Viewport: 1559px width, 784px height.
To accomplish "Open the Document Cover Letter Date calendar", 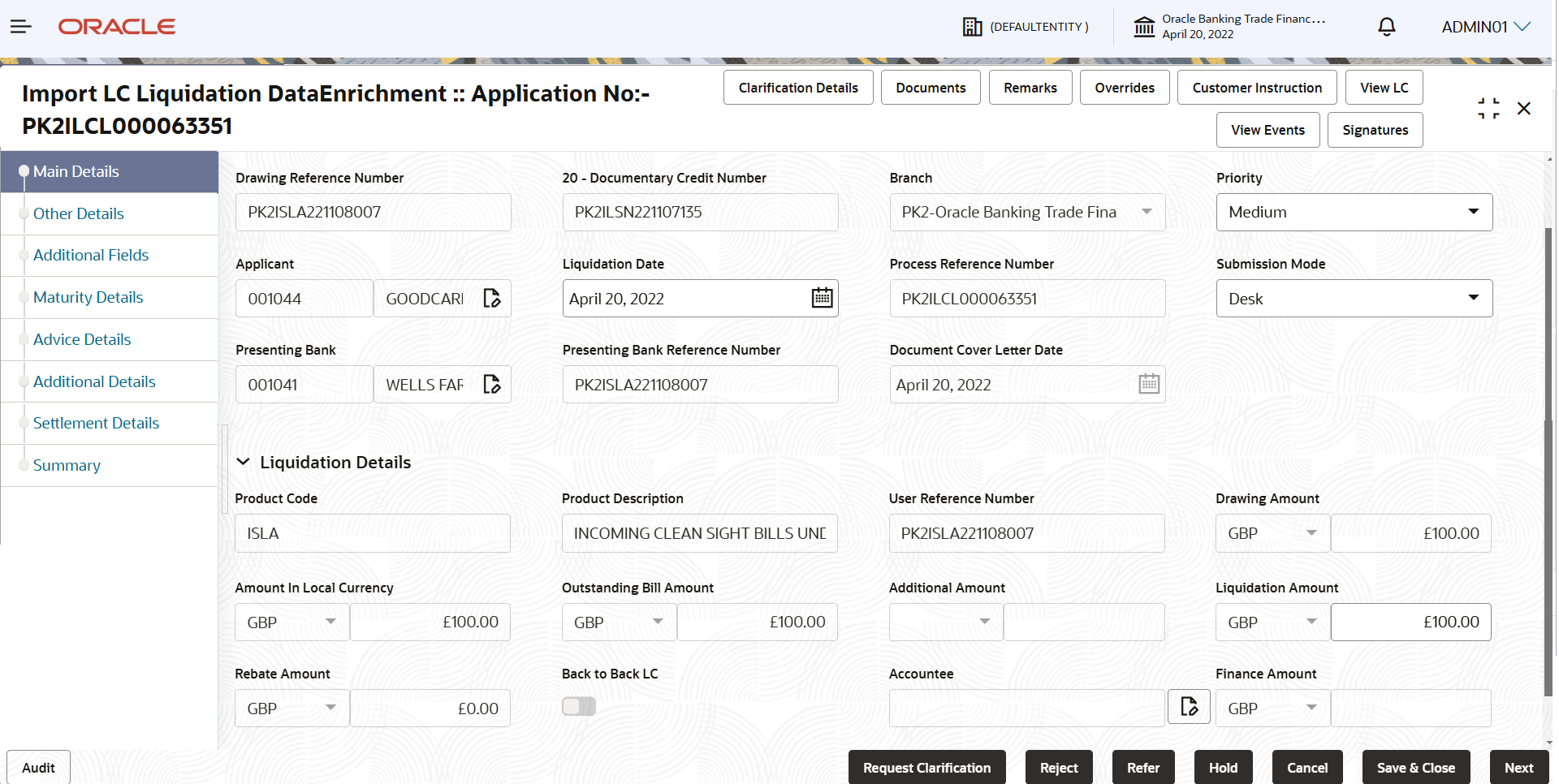I will pyautogui.click(x=1149, y=384).
